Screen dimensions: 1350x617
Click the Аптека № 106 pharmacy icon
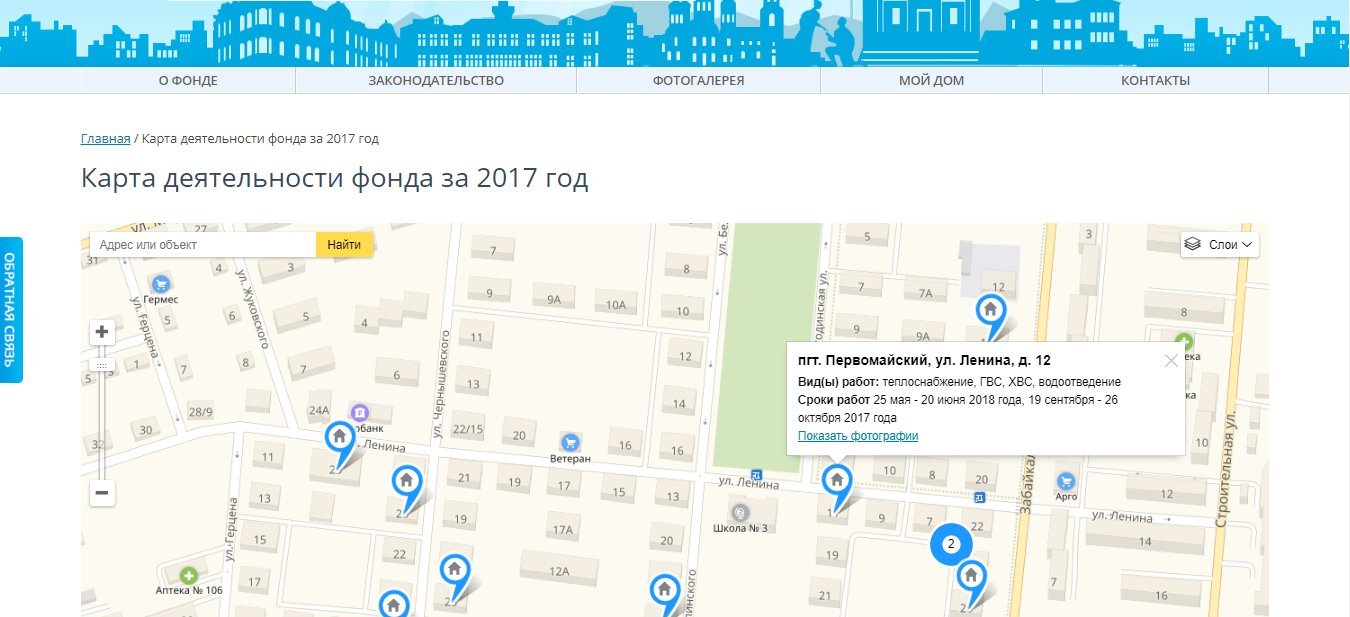point(188,574)
